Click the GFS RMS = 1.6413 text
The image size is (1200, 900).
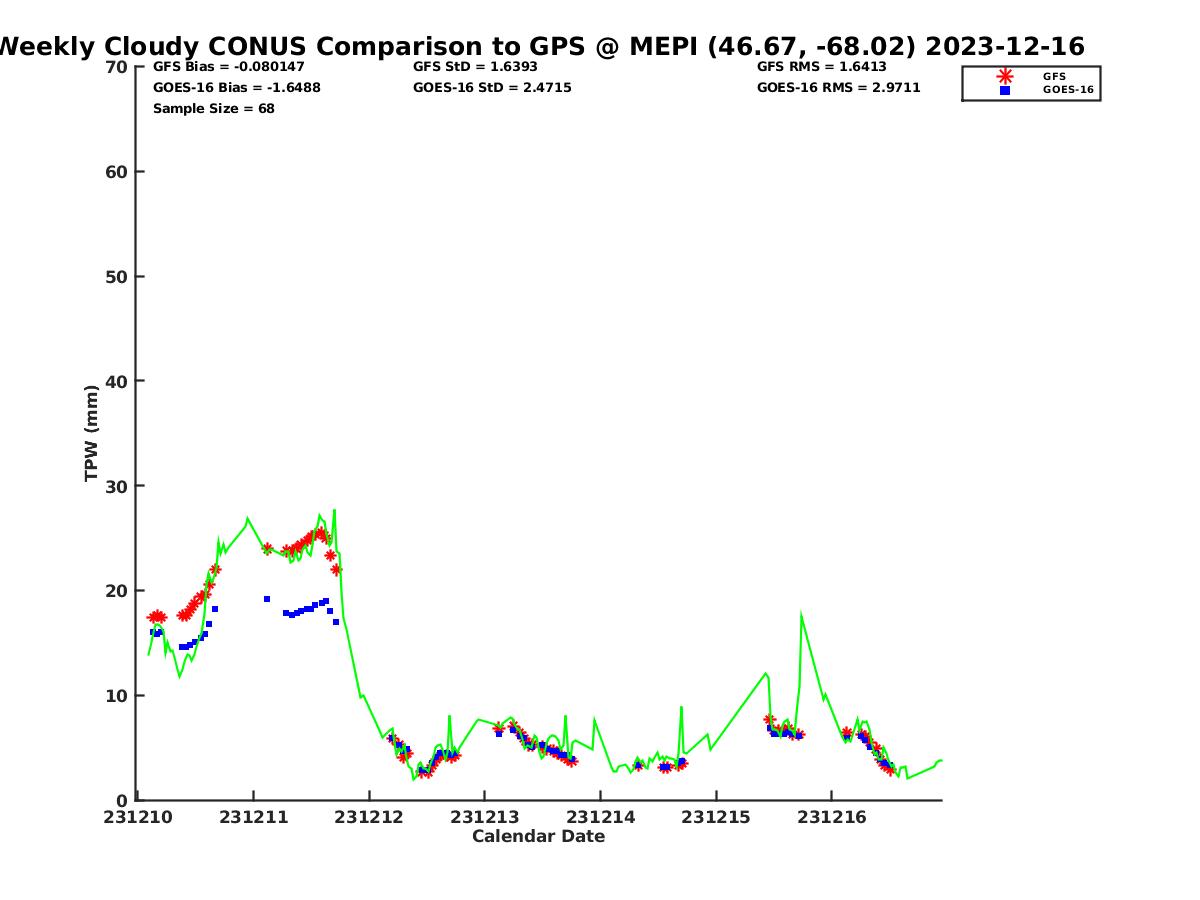tap(821, 67)
